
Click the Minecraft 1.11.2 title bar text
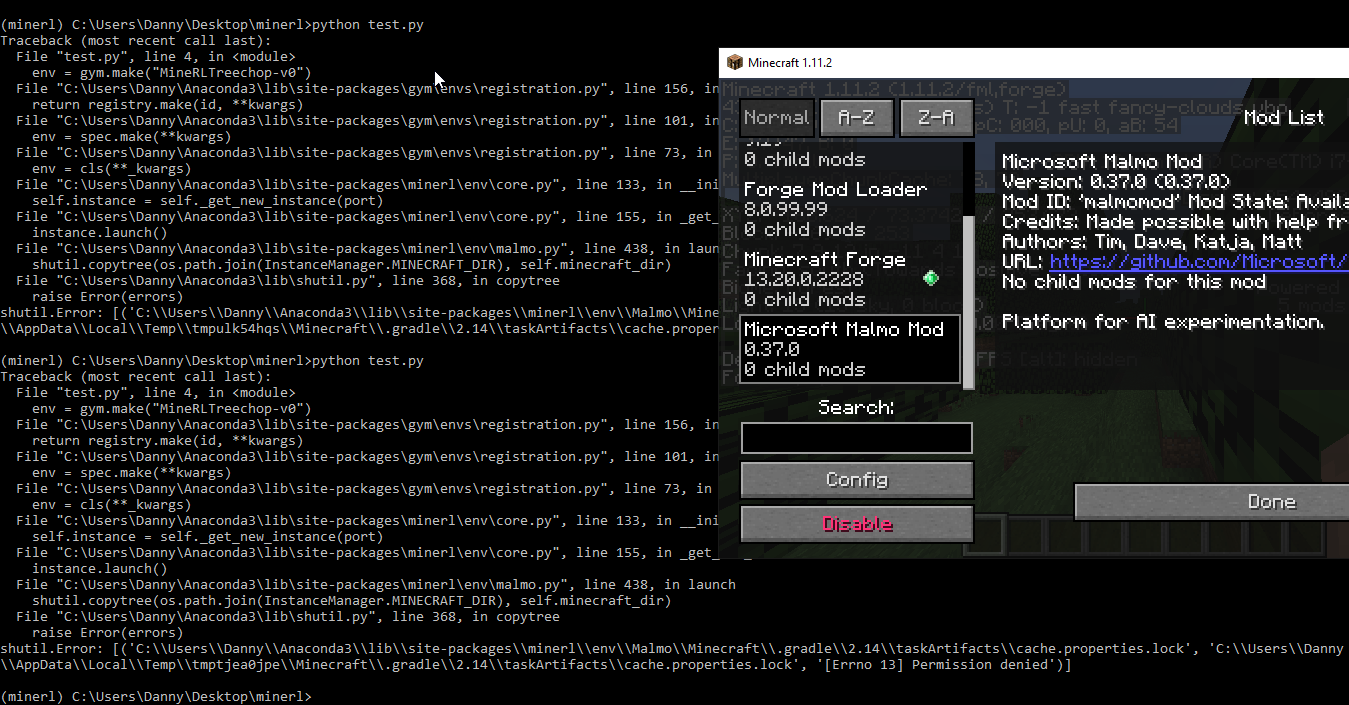coord(789,62)
